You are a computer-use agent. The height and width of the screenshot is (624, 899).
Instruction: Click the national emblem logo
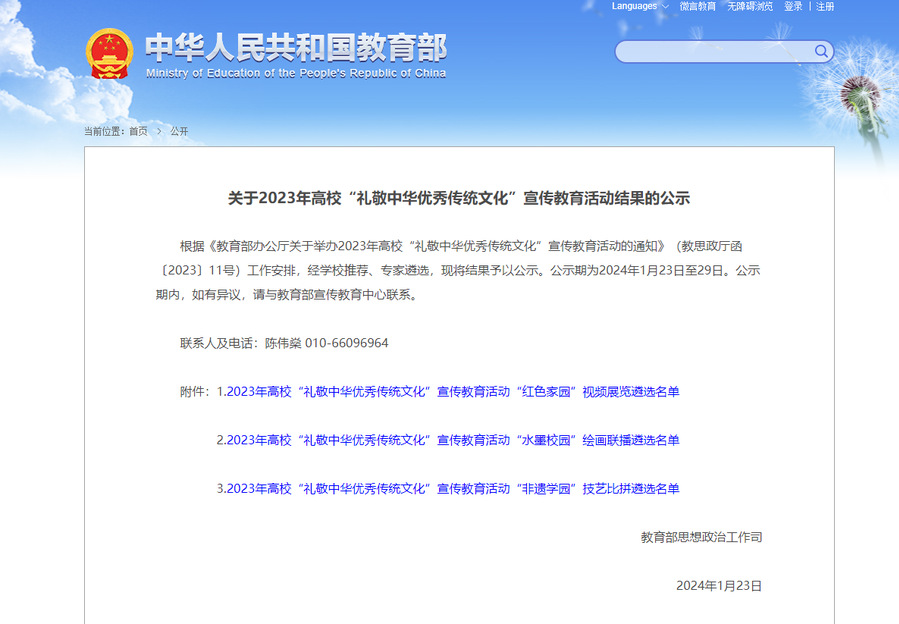[x=109, y=54]
